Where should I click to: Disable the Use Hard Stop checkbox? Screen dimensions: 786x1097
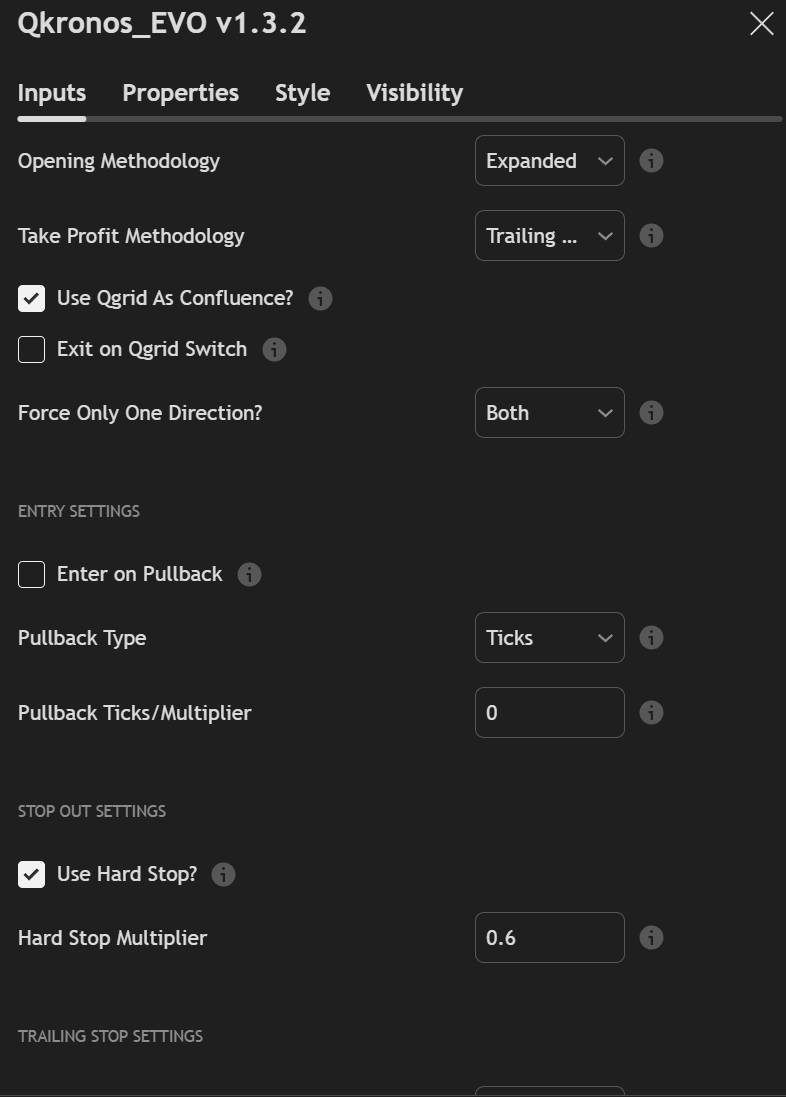(32, 874)
